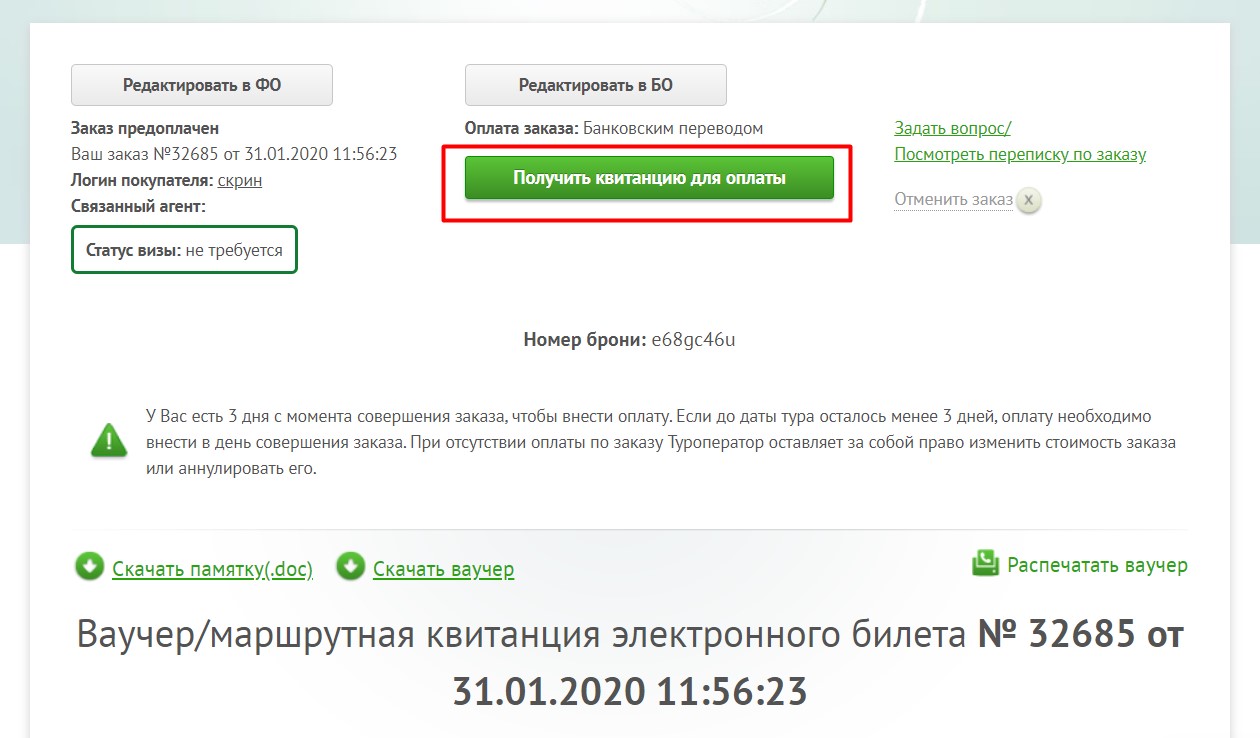Click the Распечатать ваучер text link
The width and height of the screenshot is (1260, 738).
tap(1098, 565)
